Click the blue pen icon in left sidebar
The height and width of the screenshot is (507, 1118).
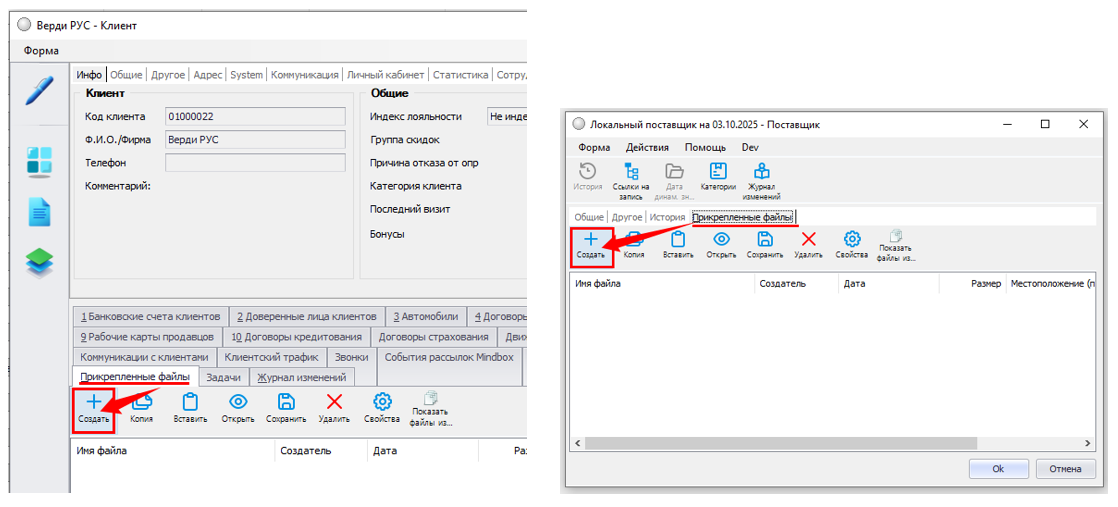39,92
